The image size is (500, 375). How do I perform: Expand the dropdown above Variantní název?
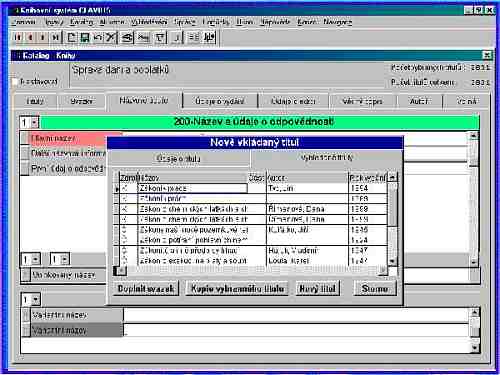[36, 300]
